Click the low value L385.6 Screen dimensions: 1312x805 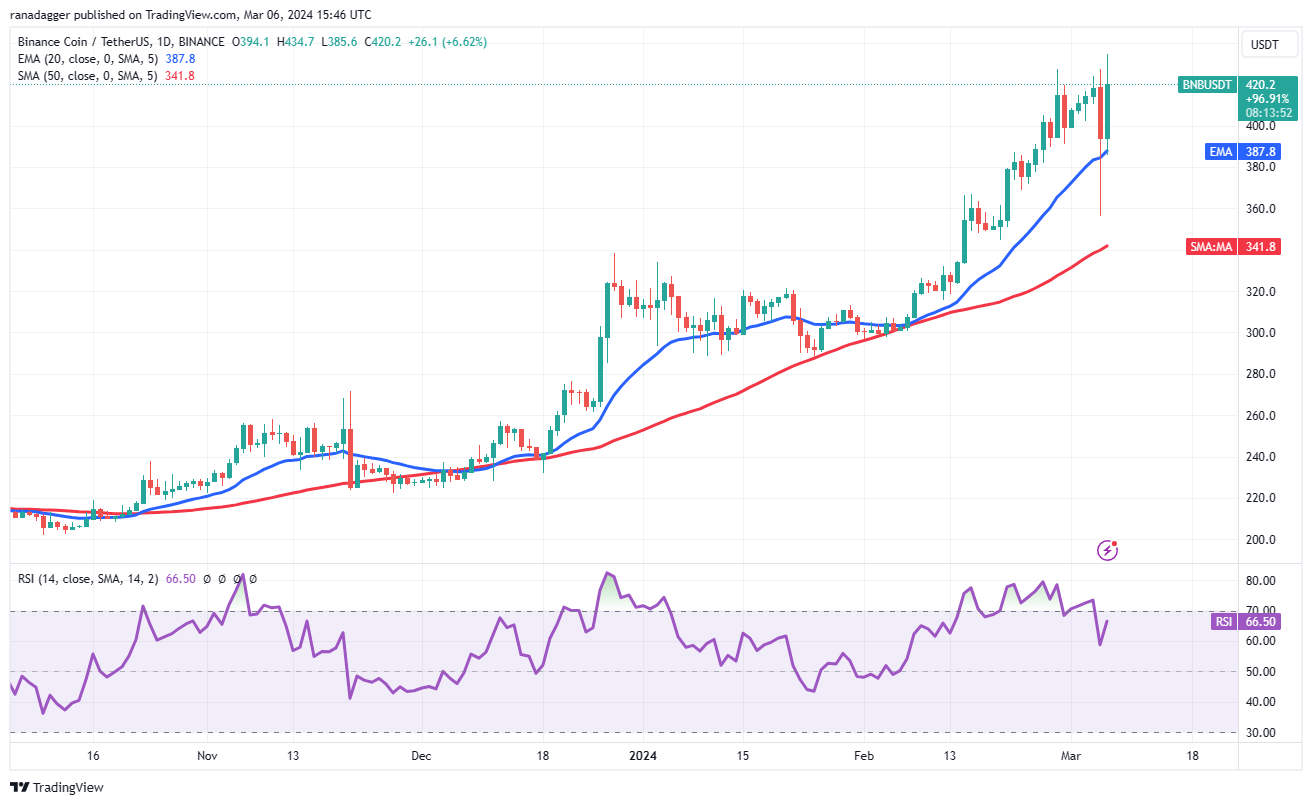coord(338,42)
